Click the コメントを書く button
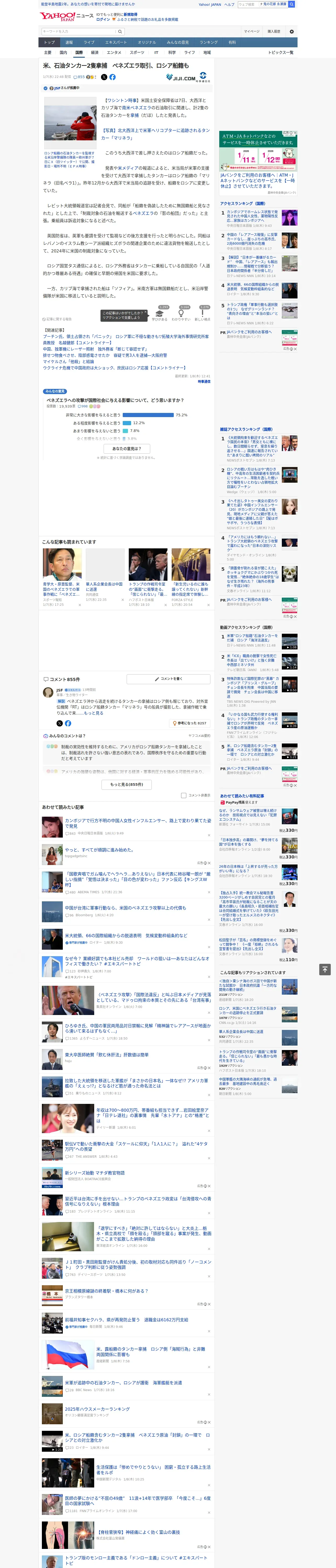This screenshot has width=336, height=1568. (168, 679)
